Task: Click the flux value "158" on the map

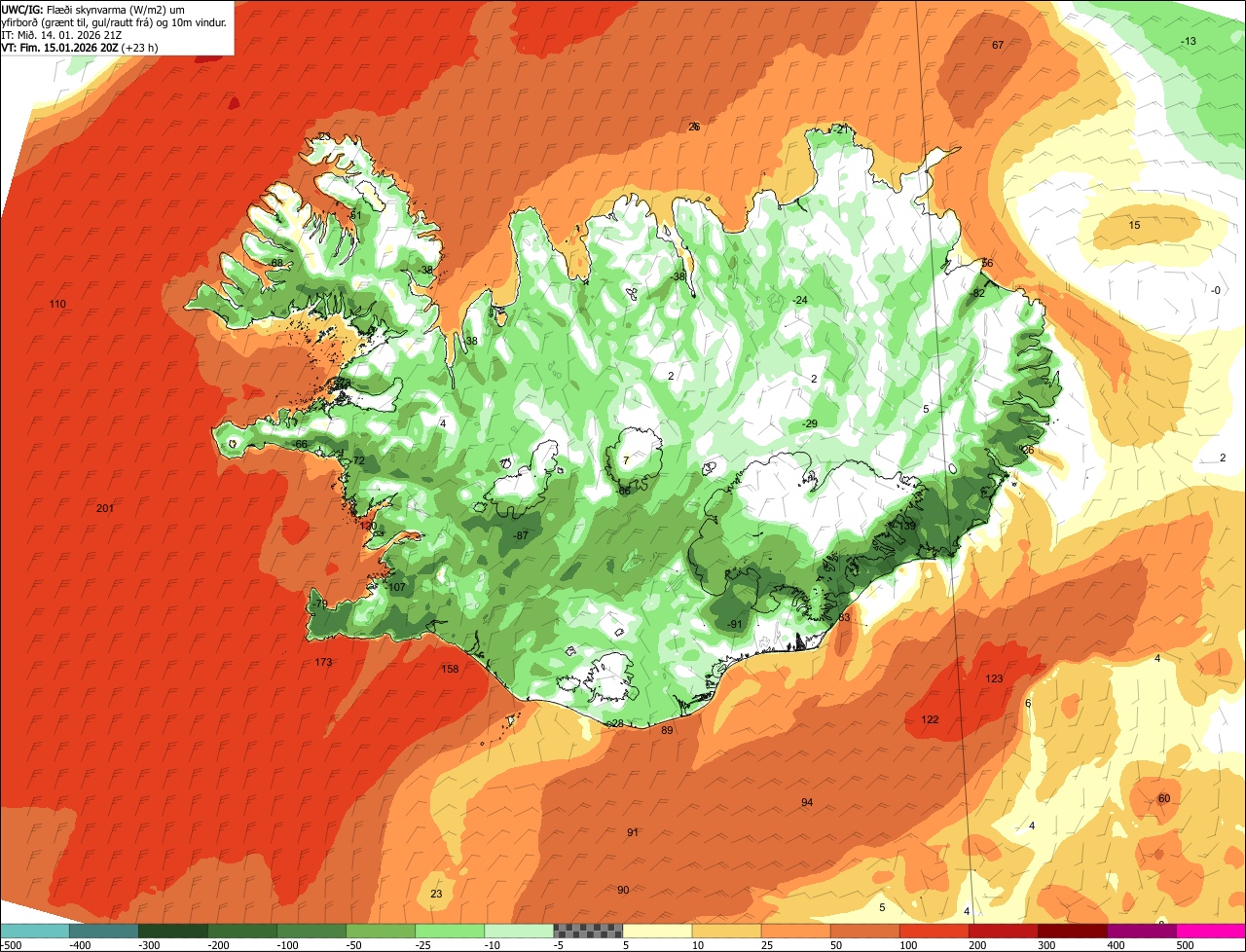Action: (450, 669)
